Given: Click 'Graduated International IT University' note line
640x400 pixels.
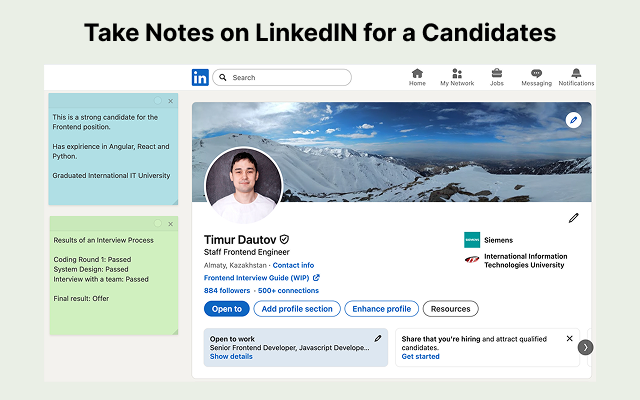Looking at the screenshot, I should [x=111, y=176].
